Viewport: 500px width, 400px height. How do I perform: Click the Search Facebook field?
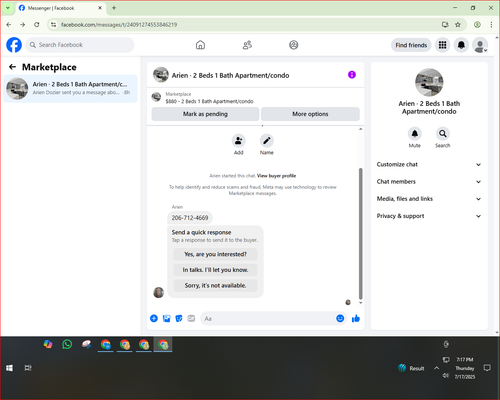tap(80, 45)
